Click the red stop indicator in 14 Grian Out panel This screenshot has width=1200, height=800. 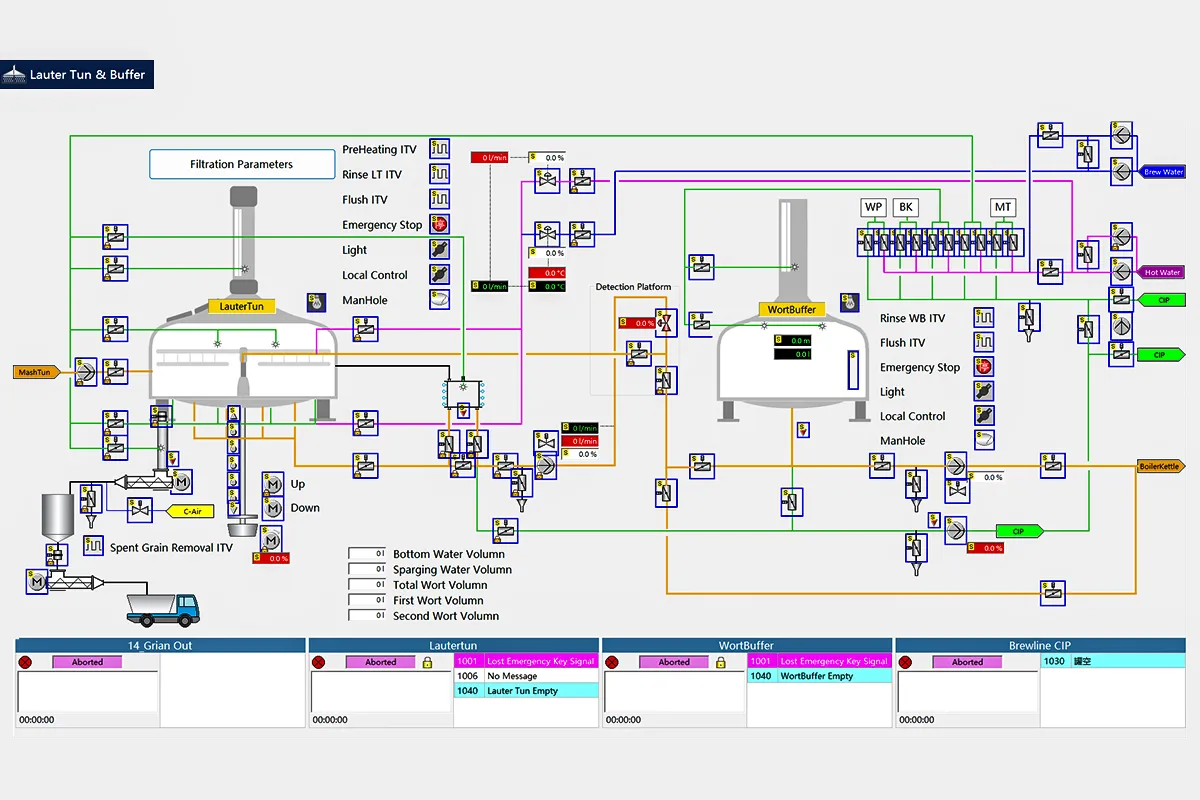pyautogui.click(x=25, y=662)
